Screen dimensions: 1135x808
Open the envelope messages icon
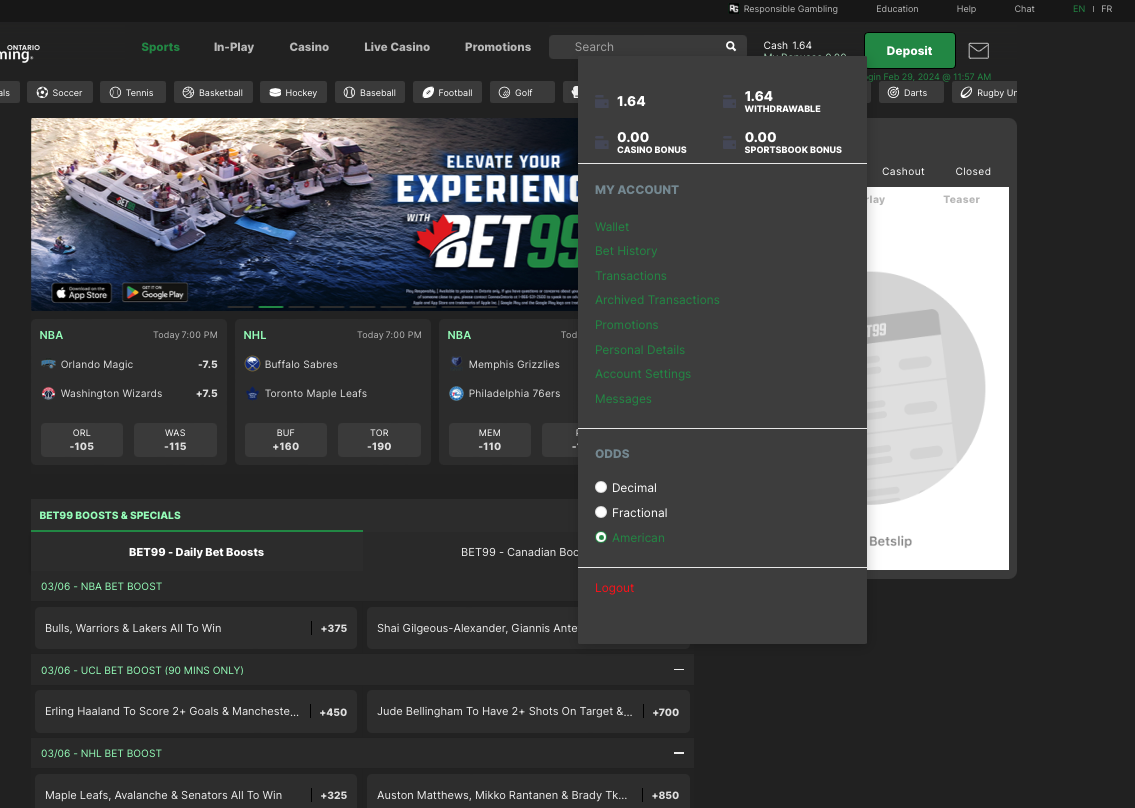point(978,51)
